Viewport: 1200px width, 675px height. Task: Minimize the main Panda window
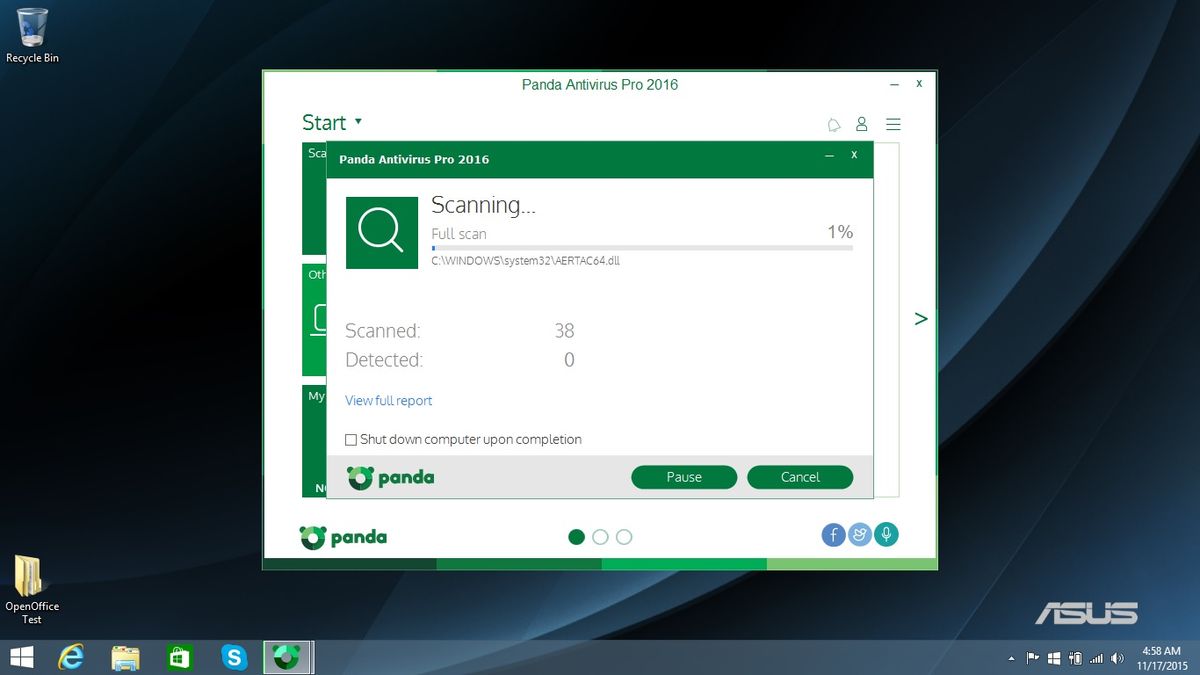[x=895, y=85]
